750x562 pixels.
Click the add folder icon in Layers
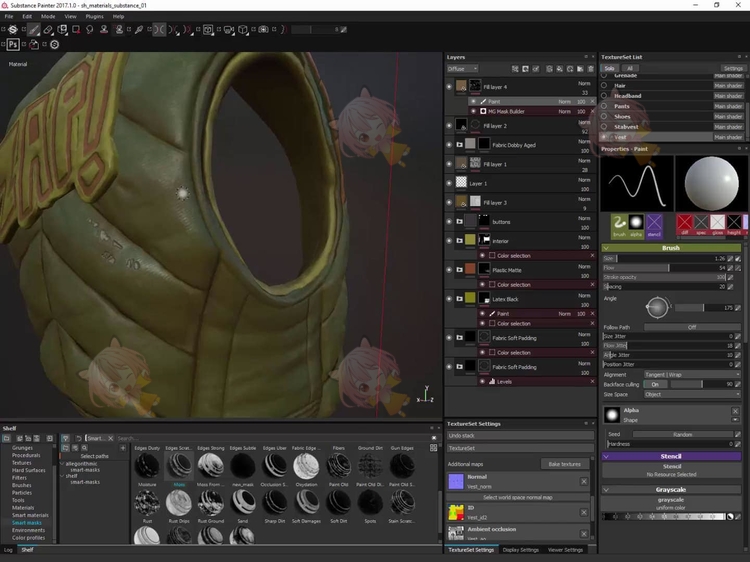click(x=580, y=69)
